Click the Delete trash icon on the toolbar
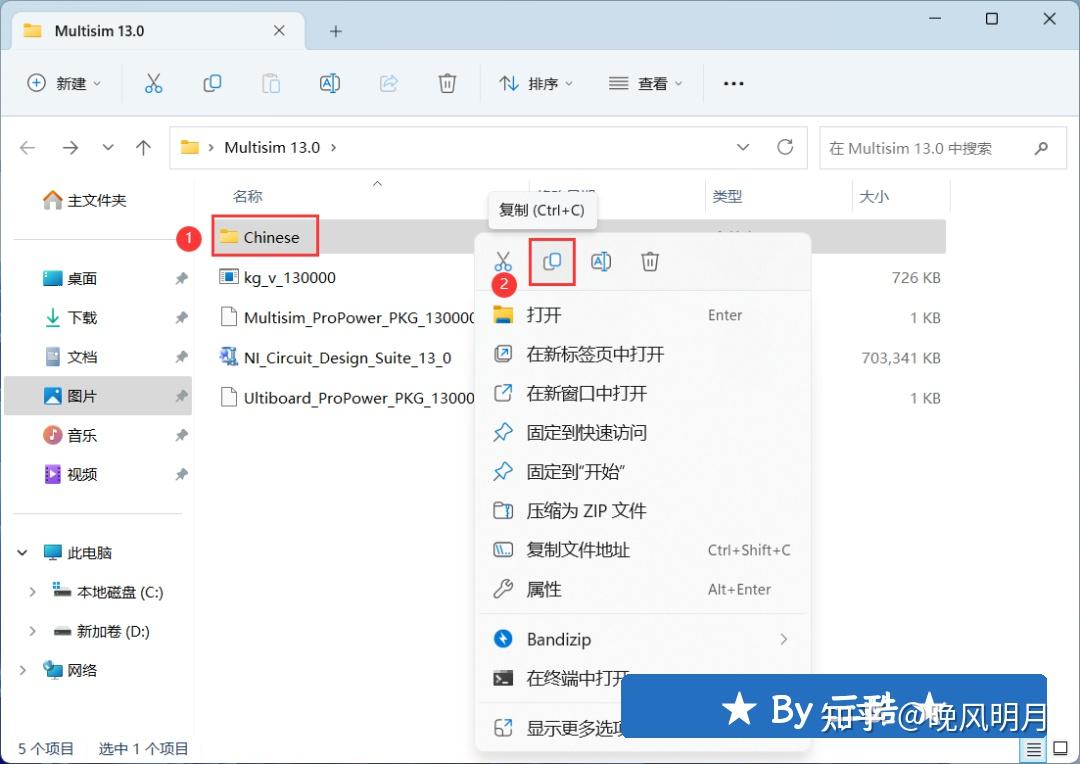This screenshot has height=764, width=1080. pos(447,83)
